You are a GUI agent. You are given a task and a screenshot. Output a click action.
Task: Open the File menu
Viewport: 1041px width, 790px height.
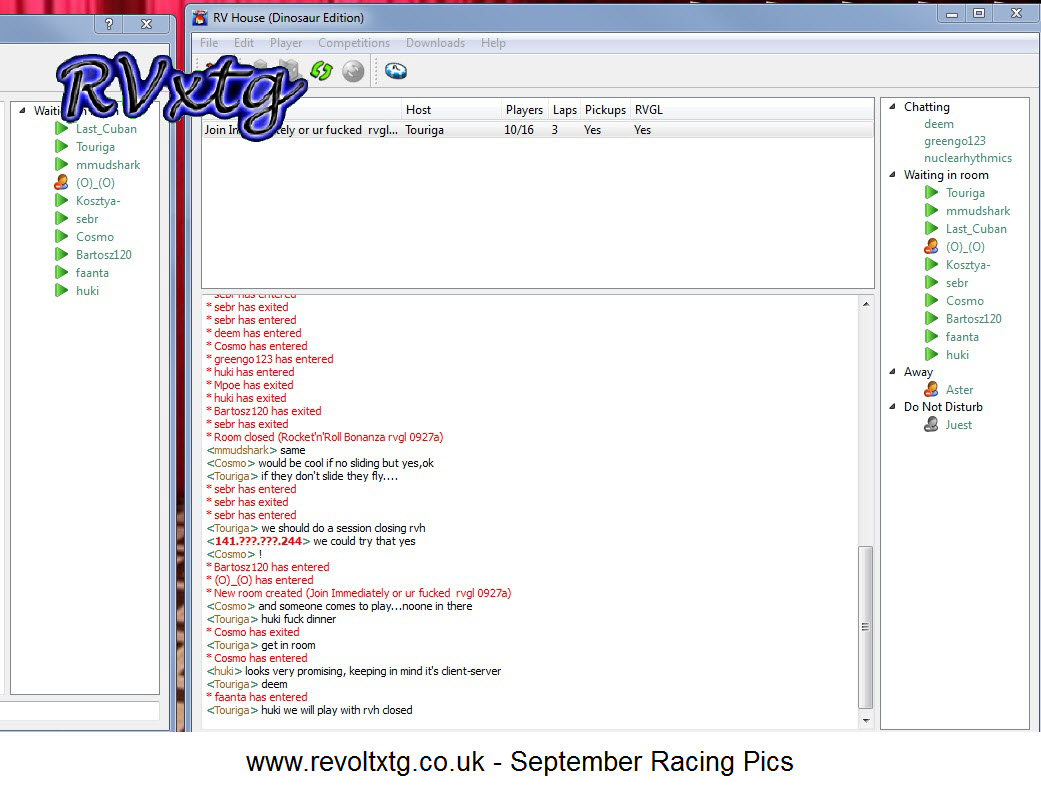[209, 42]
